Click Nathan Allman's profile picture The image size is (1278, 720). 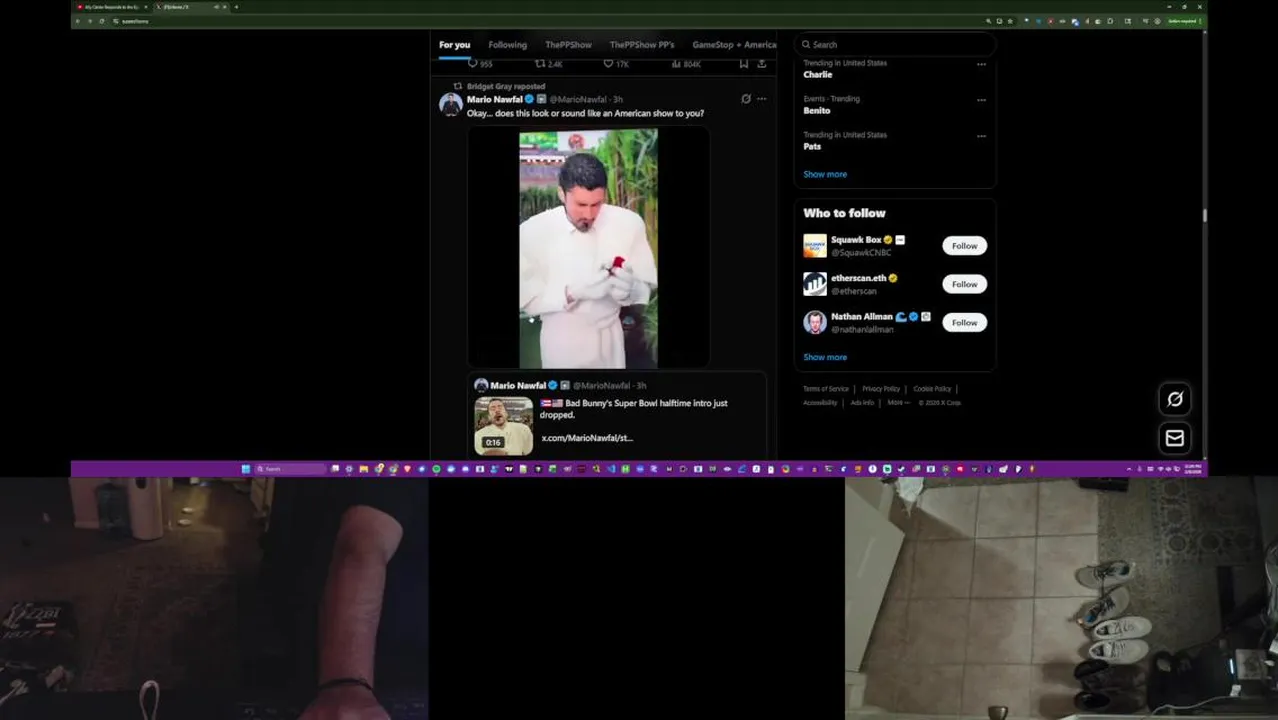pos(815,322)
